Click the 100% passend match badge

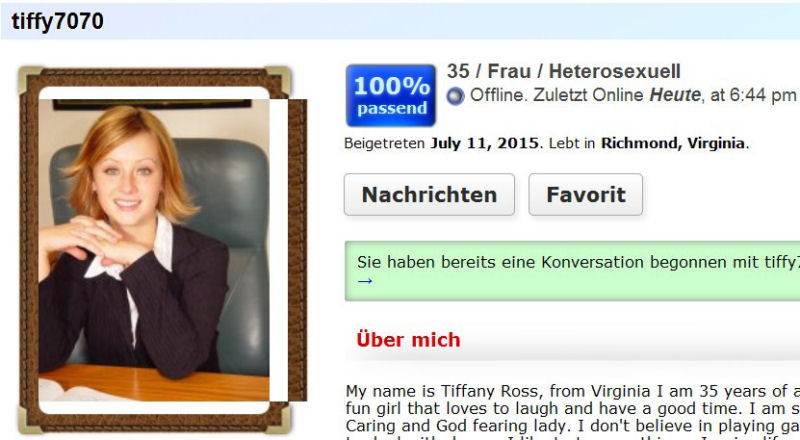(391, 95)
